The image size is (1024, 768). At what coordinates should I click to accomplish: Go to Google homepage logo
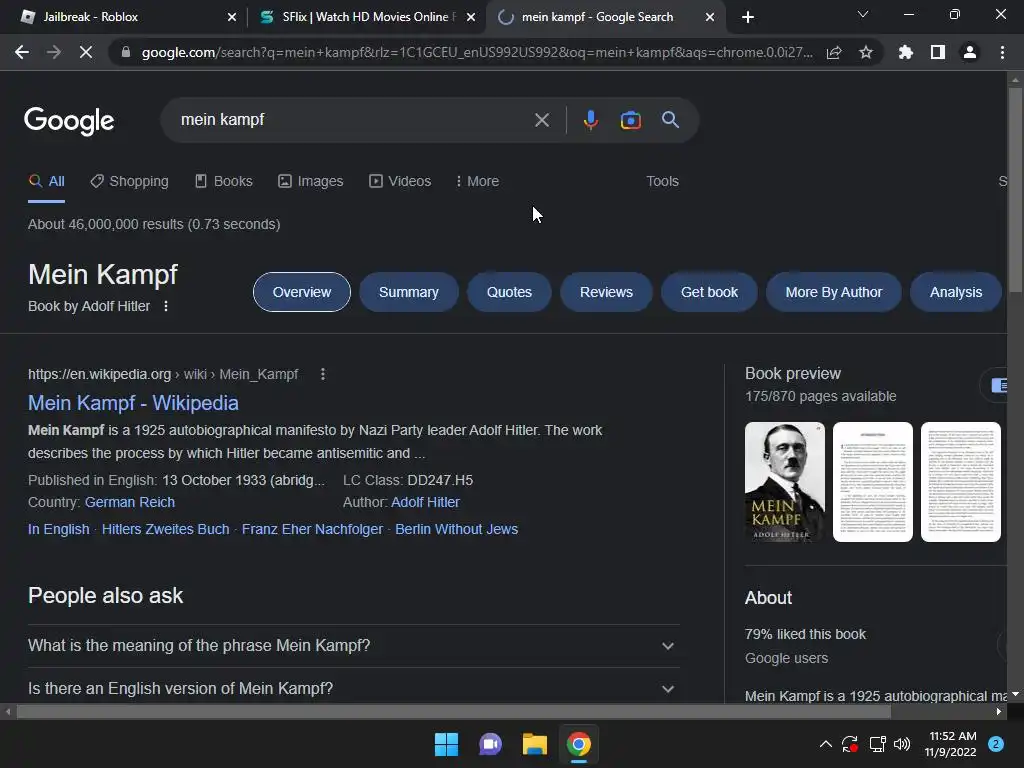69,121
